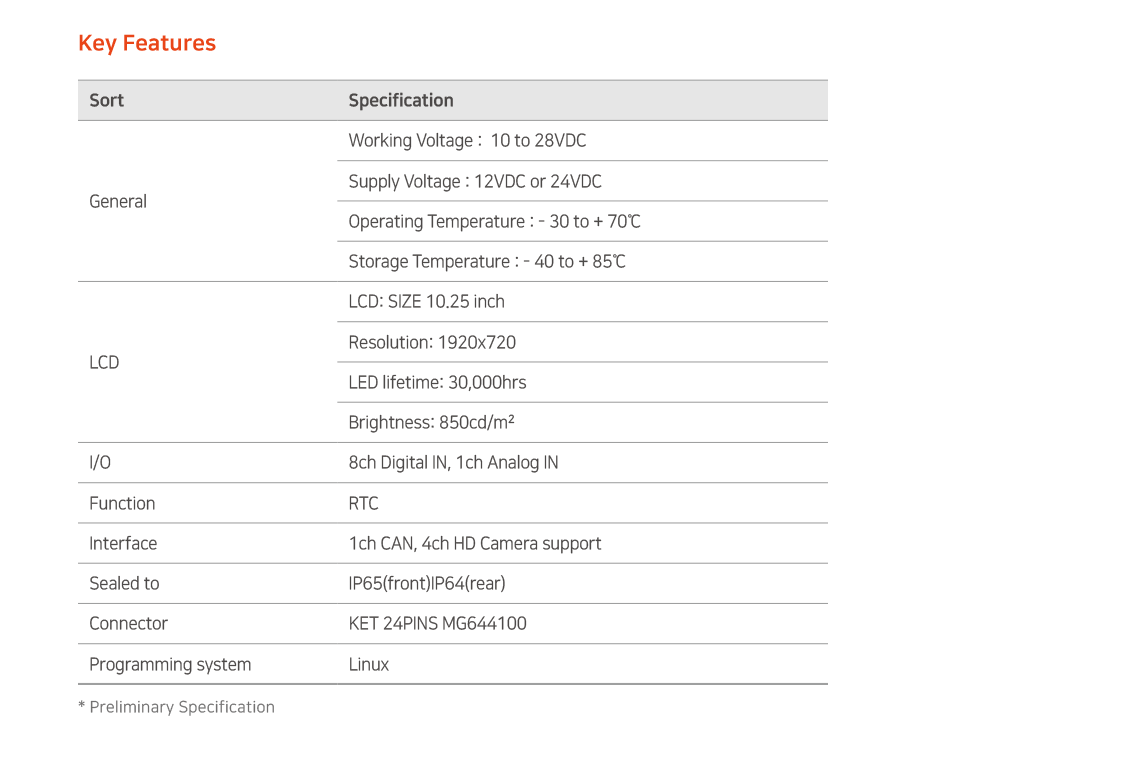Click the LCD SIZE 10.25 inch row
This screenshot has width=1125, height=757.
pyautogui.click(x=582, y=302)
